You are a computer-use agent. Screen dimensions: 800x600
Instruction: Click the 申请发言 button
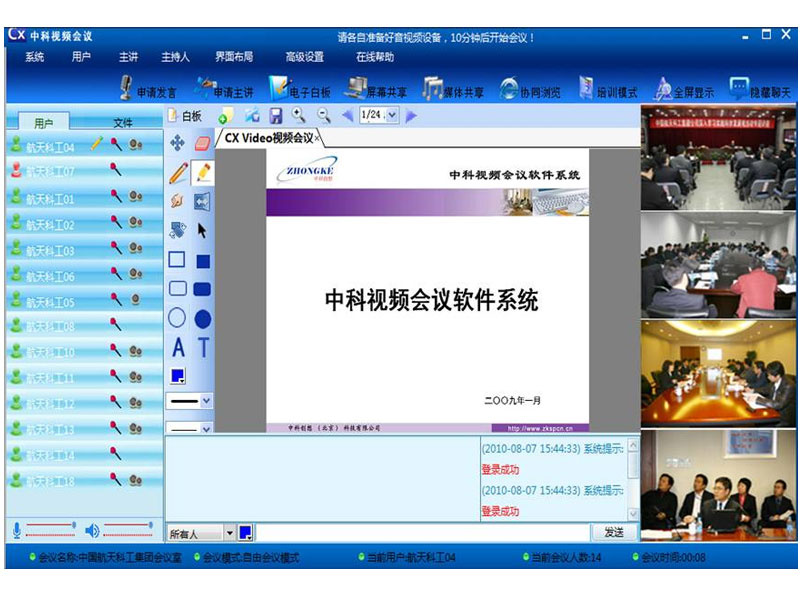148,89
